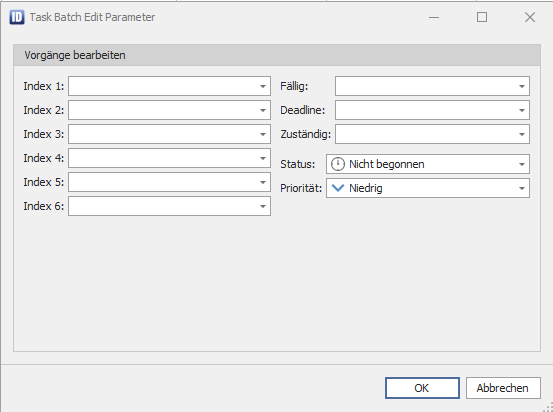Focus the Index 4 input field
The image size is (553, 412).
(x=169, y=158)
